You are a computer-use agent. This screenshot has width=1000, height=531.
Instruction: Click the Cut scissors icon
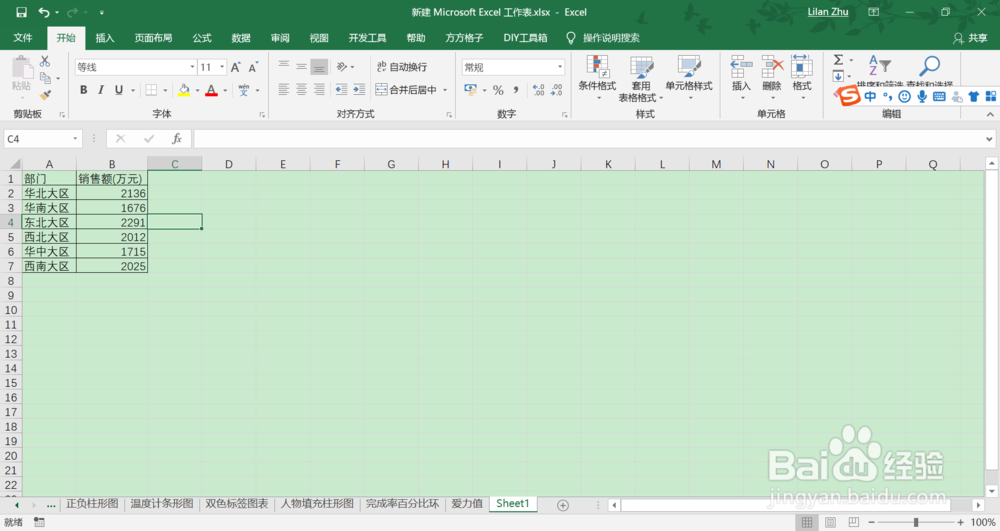pos(45,61)
